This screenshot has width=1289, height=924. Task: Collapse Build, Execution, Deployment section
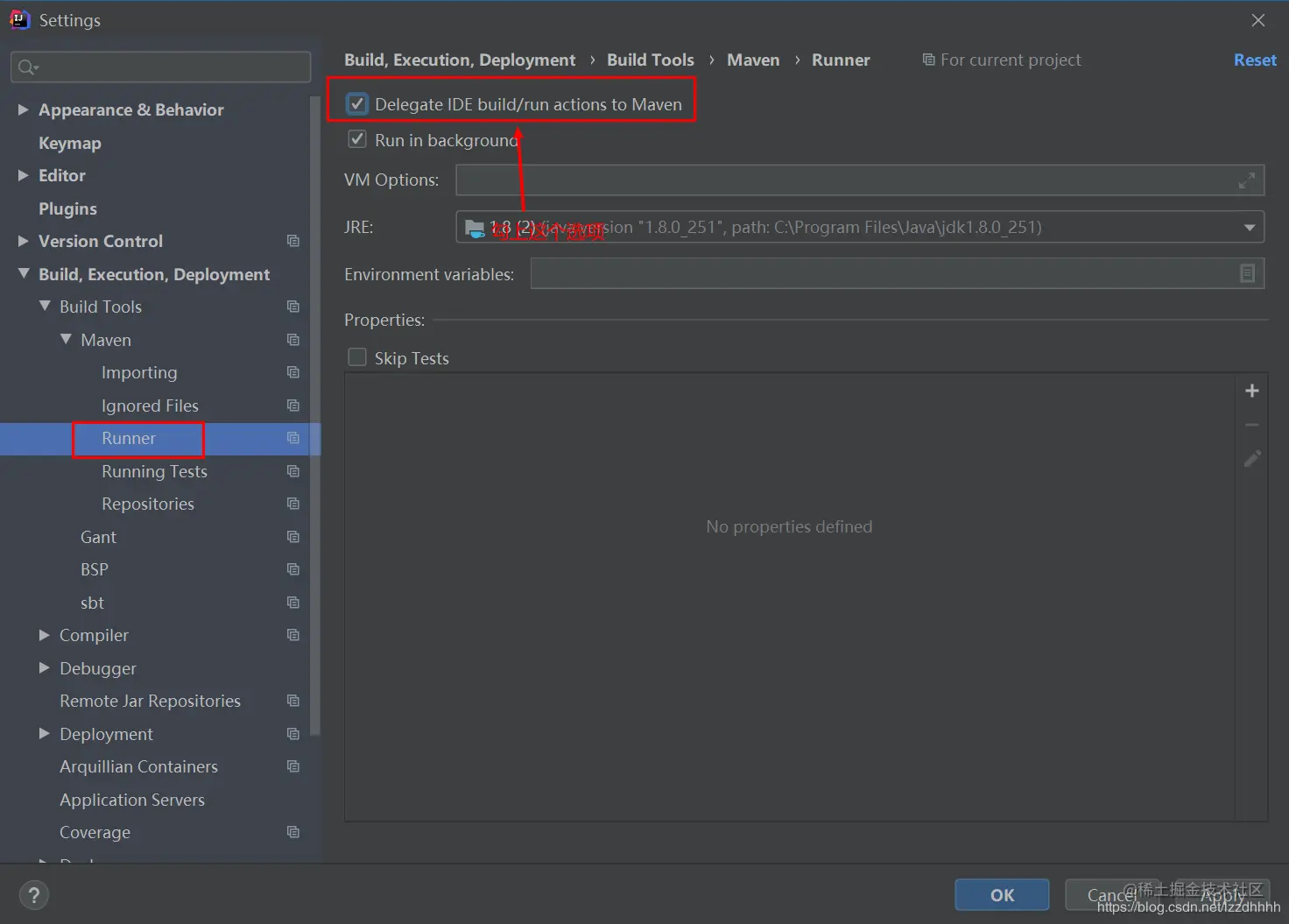pyautogui.click(x=24, y=274)
